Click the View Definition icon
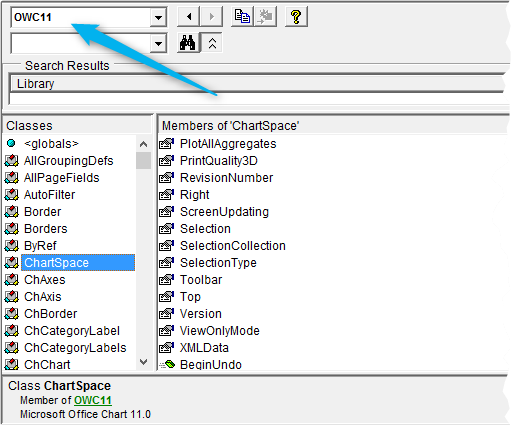Image resolution: width=511 pixels, height=426 pixels. point(265,16)
